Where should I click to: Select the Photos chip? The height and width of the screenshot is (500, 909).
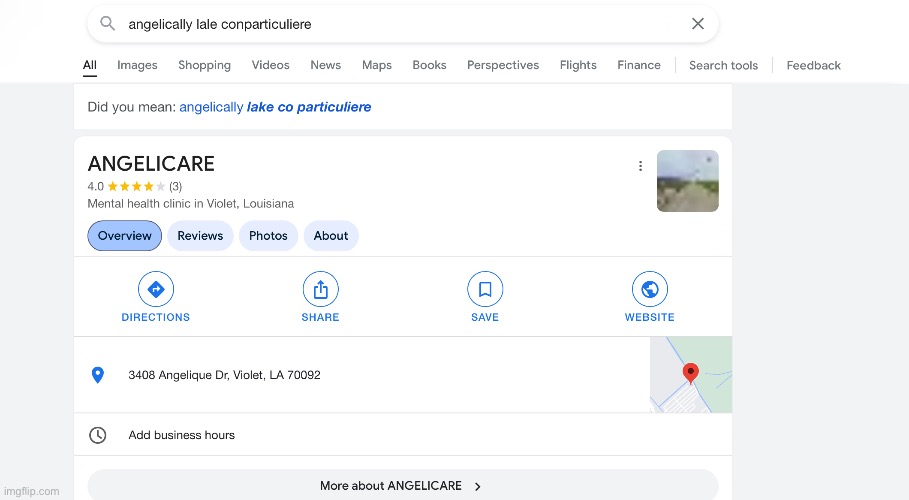268,236
